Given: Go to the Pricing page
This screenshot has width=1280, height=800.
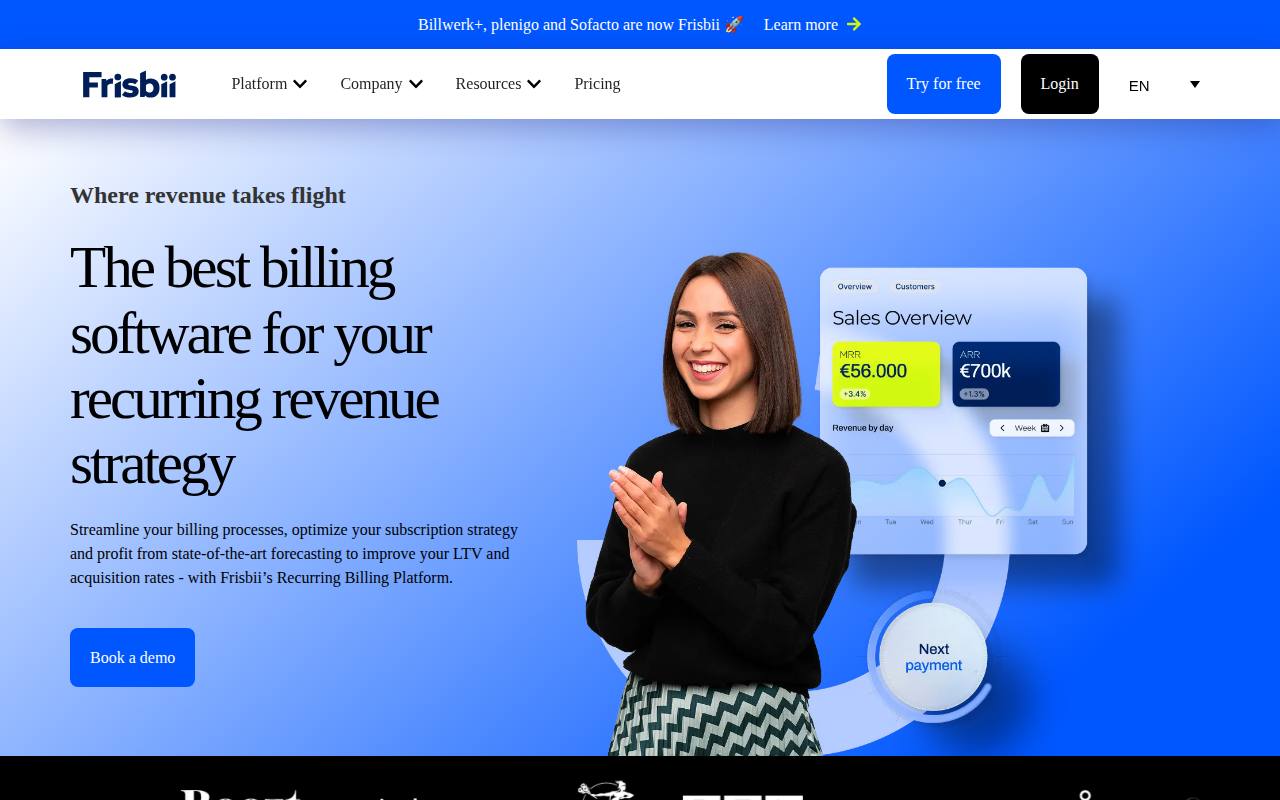Looking at the screenshot, I should 597,84.
